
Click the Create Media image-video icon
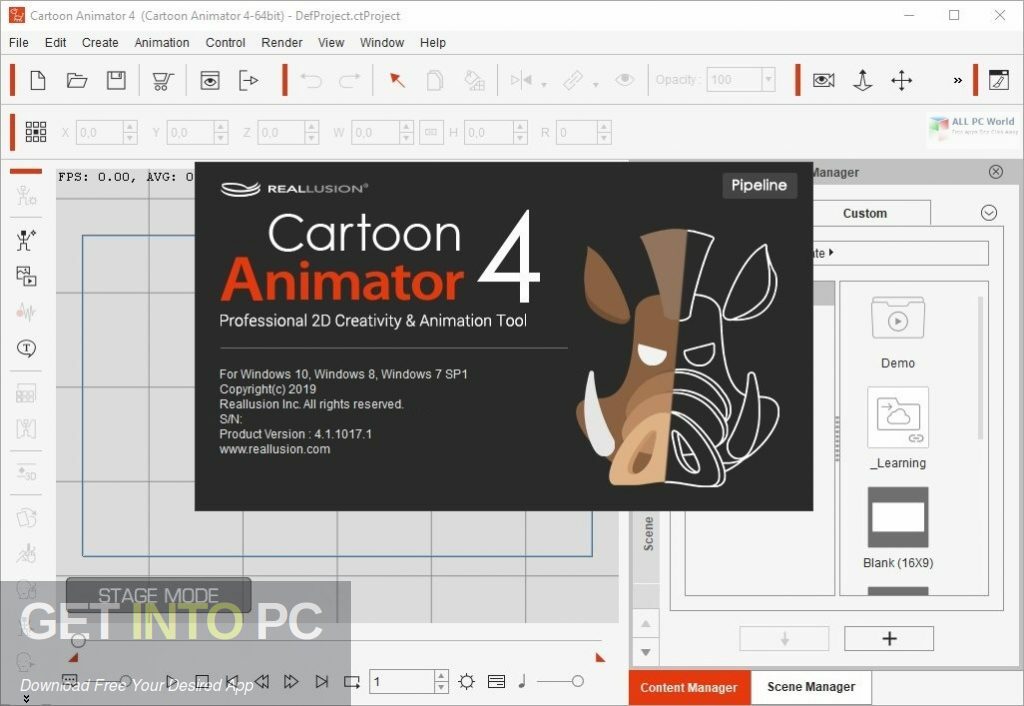(x=26, y=276)
